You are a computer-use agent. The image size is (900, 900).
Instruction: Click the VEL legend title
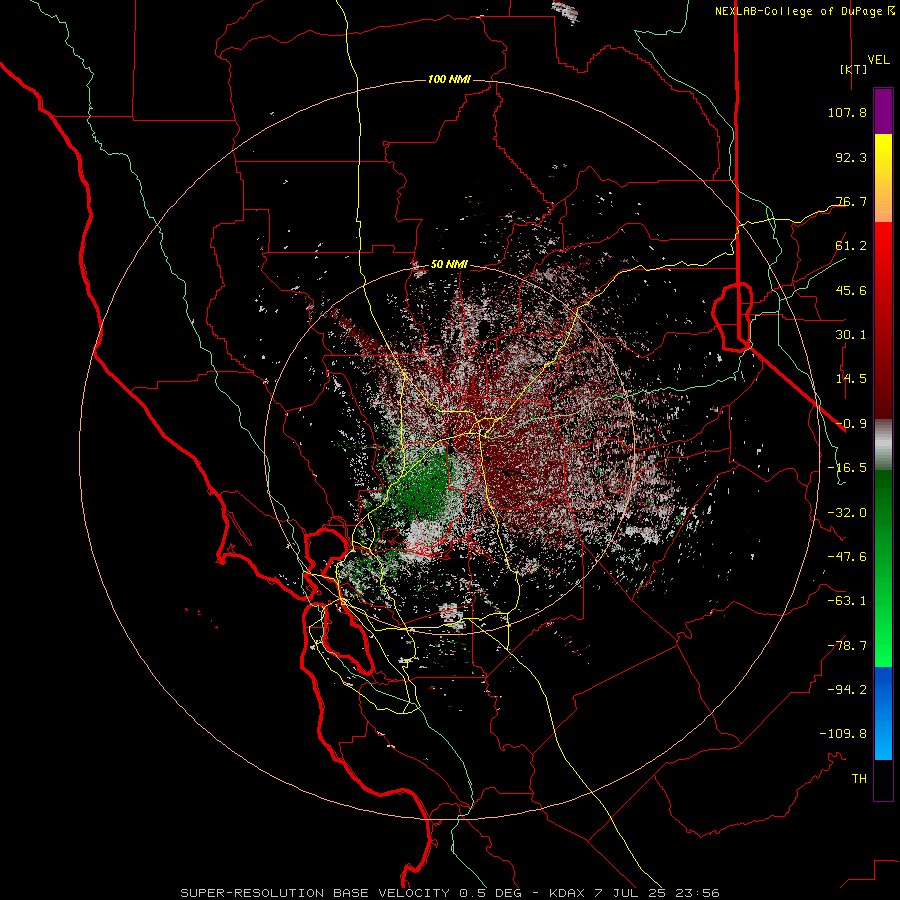point(878,60)
